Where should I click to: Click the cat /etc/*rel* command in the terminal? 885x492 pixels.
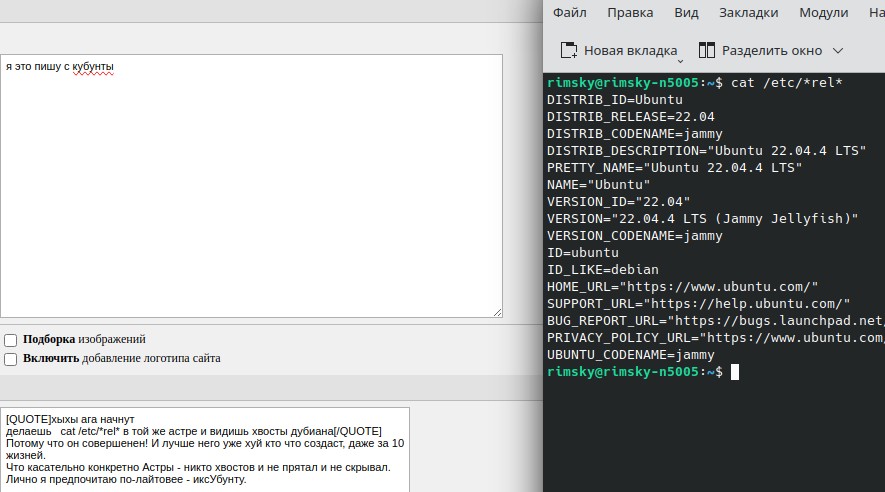click(786, 83)
